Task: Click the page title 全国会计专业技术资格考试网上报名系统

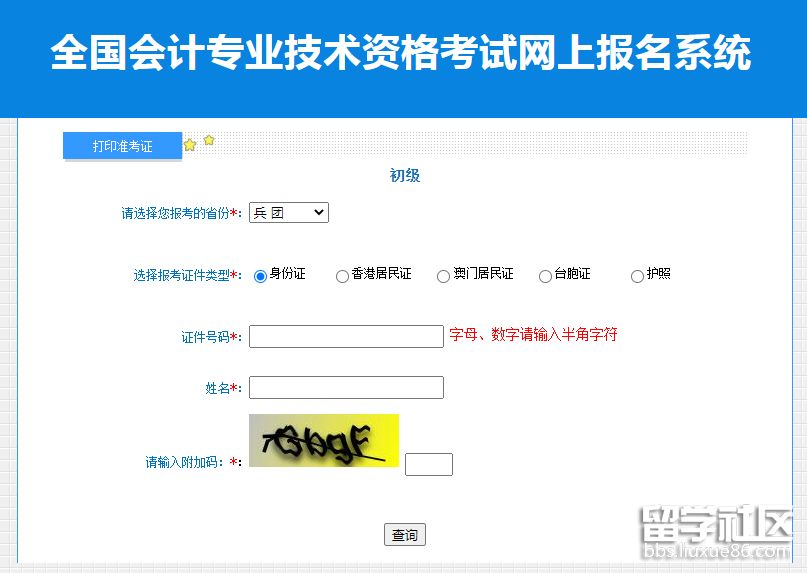Action: [x=401, y=53]
